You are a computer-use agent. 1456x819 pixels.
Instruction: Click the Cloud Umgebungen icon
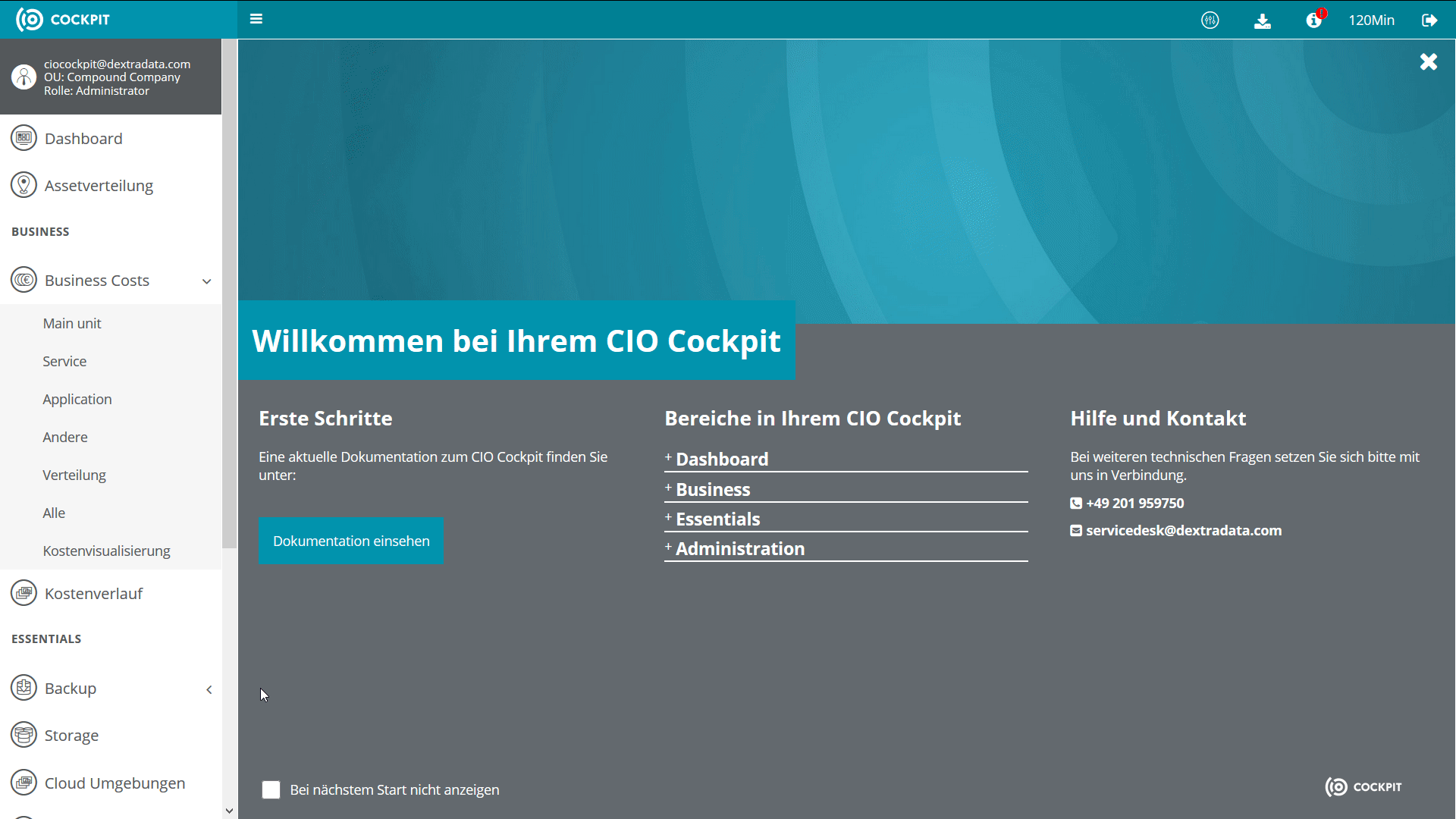click(24, 783)
